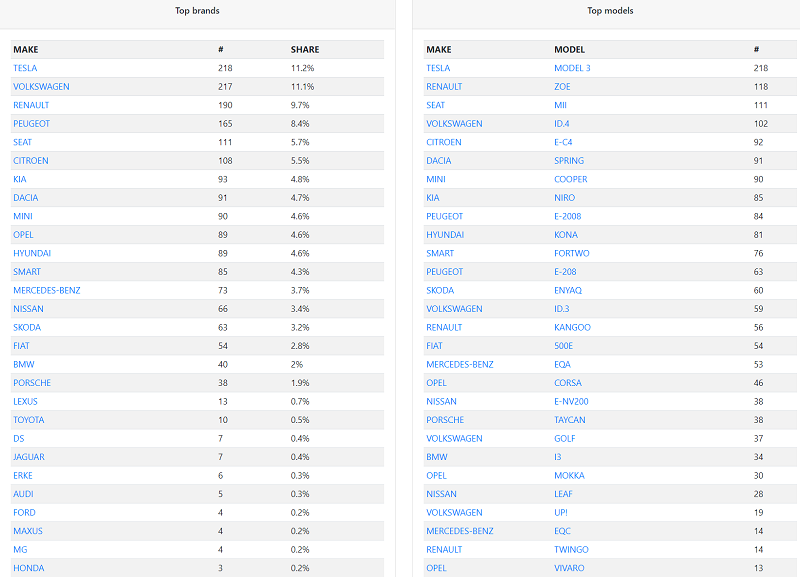Open the ID.4 model link

(562, 123)
